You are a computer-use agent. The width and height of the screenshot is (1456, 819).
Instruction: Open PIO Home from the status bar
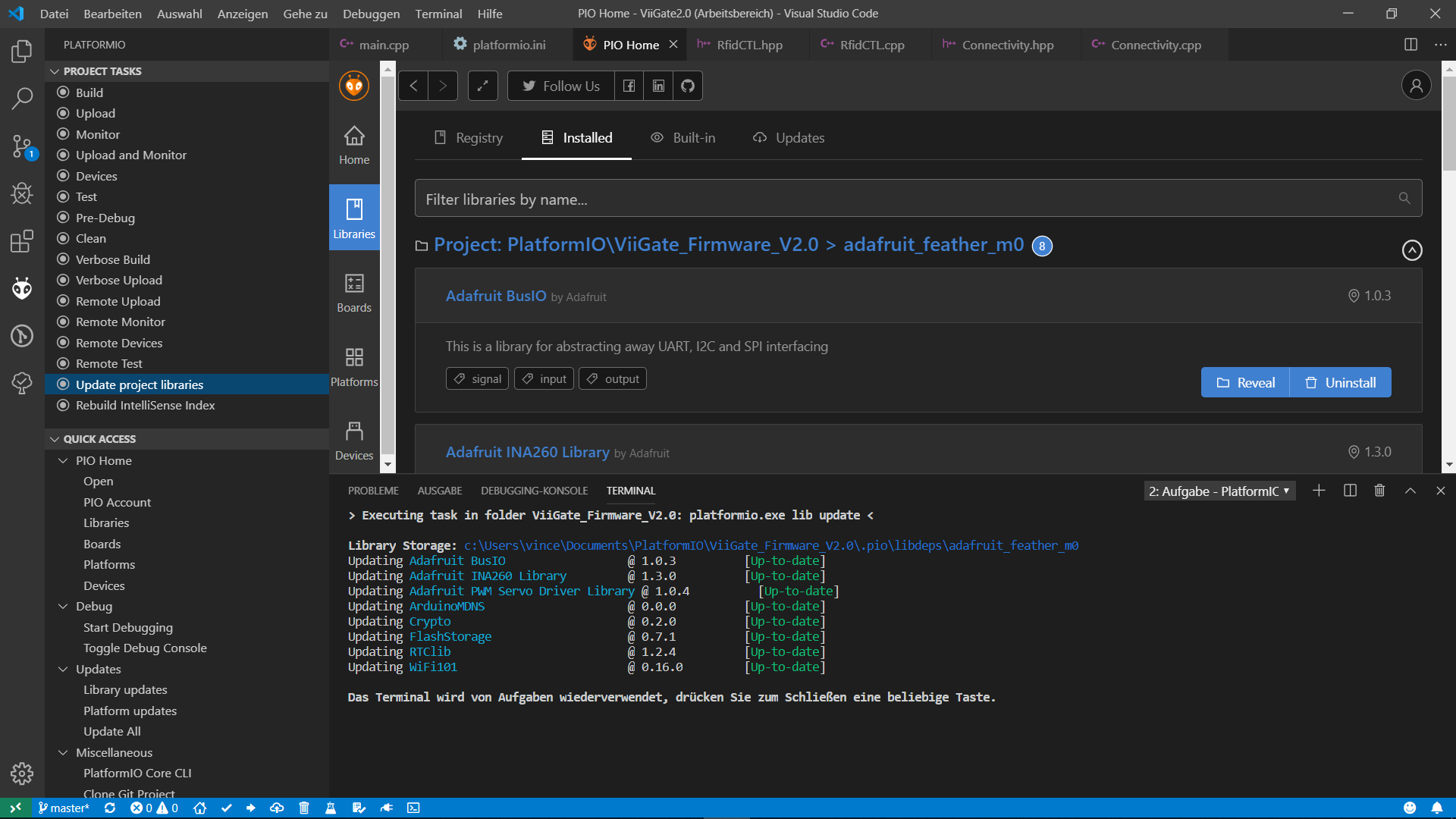[199, 808]
